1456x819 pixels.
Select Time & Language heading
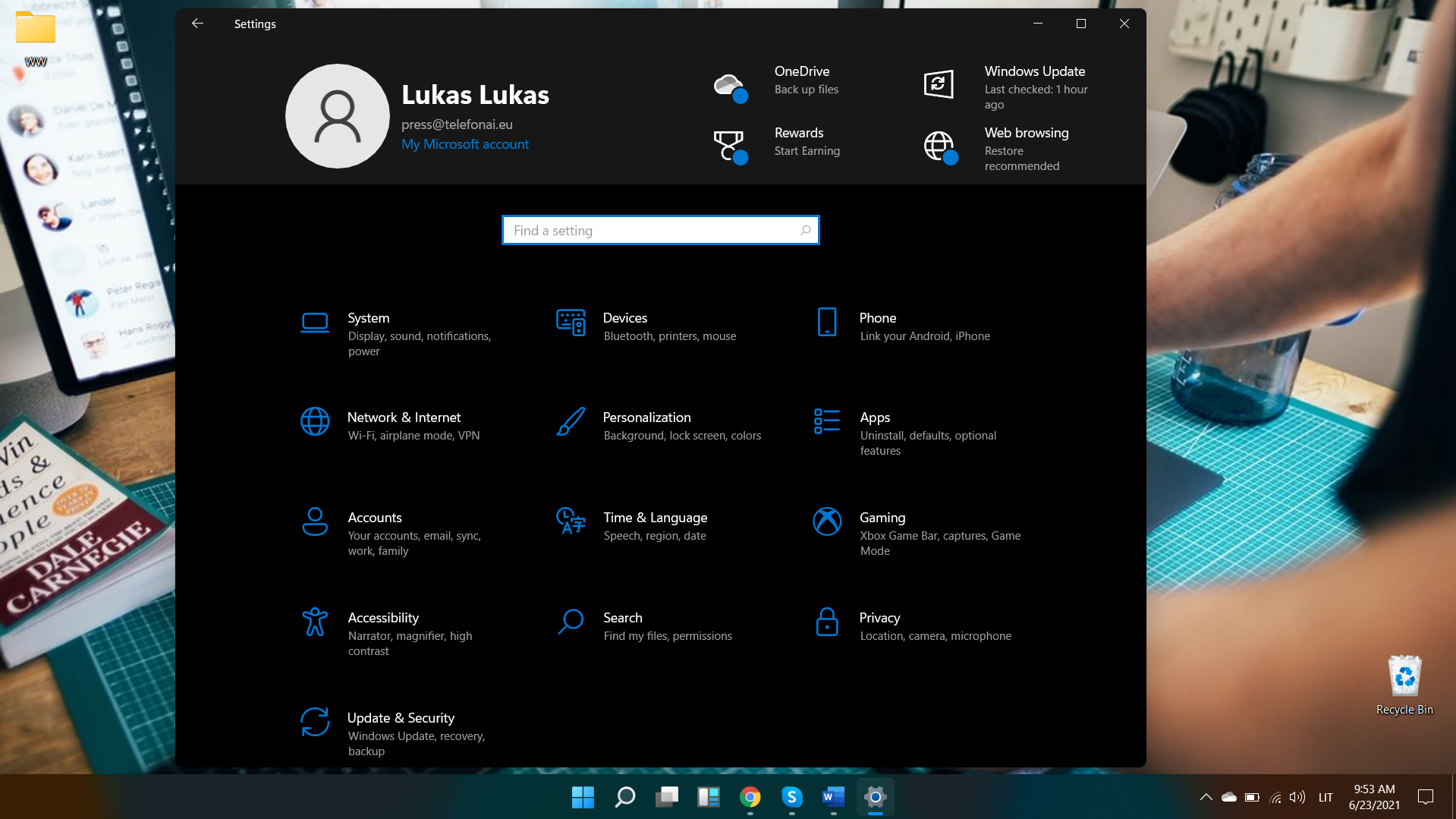[656, 518]
